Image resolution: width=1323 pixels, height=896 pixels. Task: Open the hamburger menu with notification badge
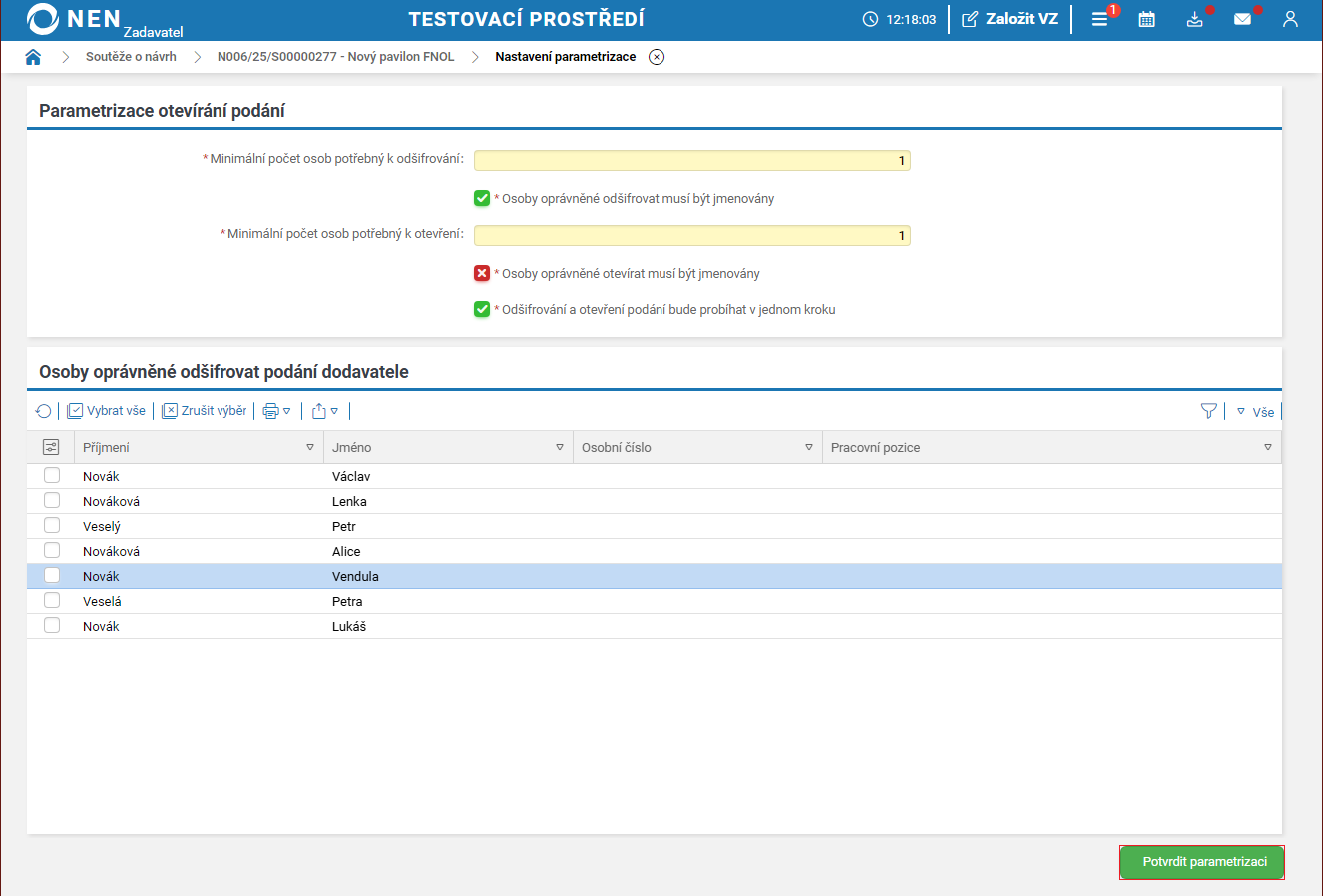pos(1100,19)
